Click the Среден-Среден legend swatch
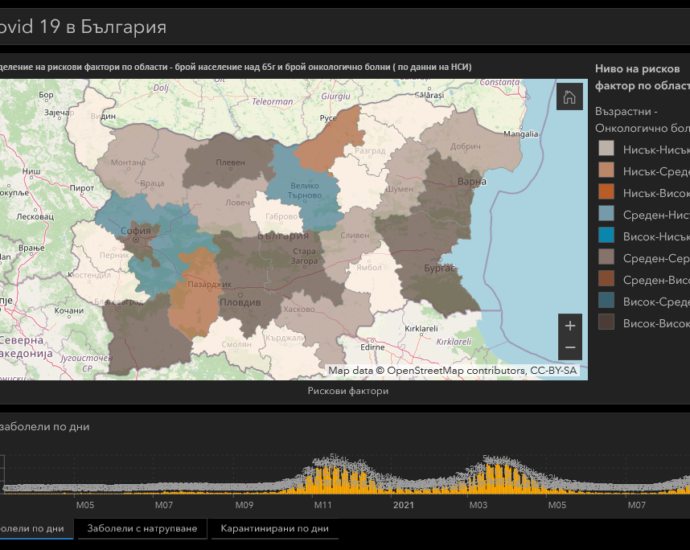 [606, 257]
